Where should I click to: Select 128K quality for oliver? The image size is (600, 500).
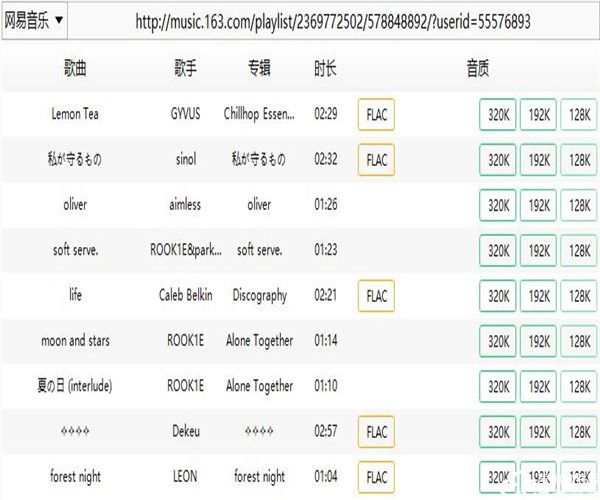[x=578, y=205]
